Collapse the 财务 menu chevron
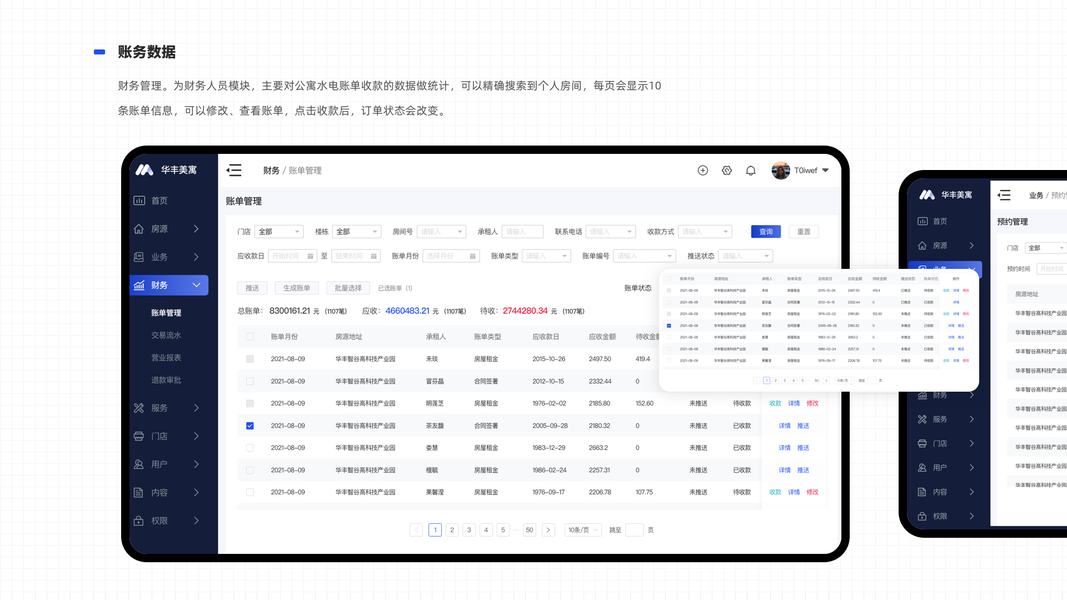The width and height of the screenshot is (1067, 600). coord(196,285)
